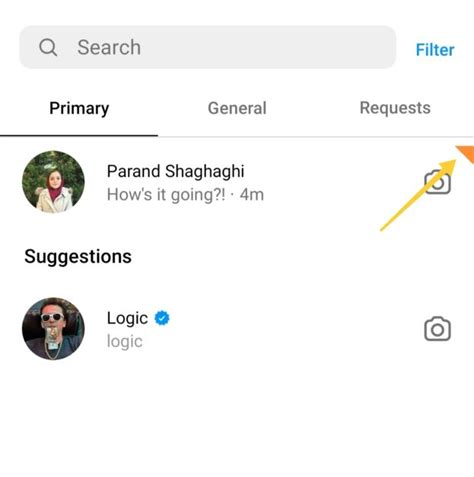Open the Requests tab
The width and height of the screenshot is (474, 477).
tap(395, 108)
